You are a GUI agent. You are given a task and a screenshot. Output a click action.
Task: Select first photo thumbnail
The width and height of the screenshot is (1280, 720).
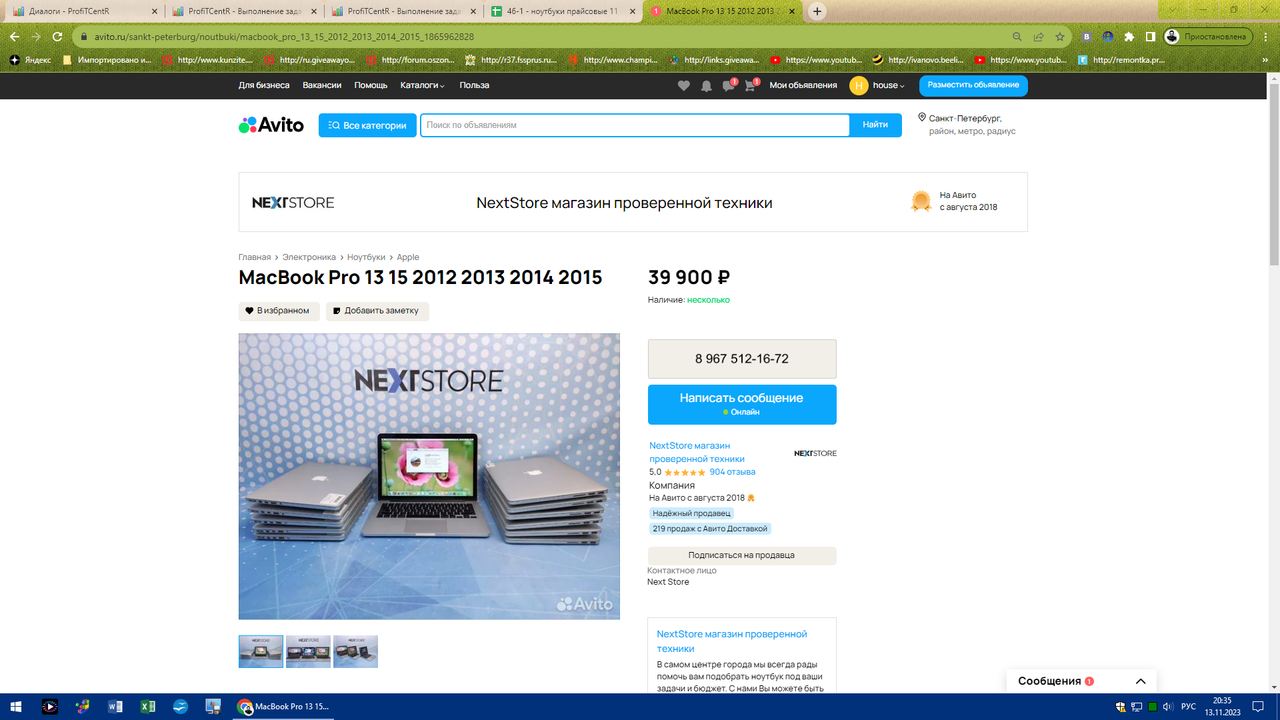[x=261, y=651]
